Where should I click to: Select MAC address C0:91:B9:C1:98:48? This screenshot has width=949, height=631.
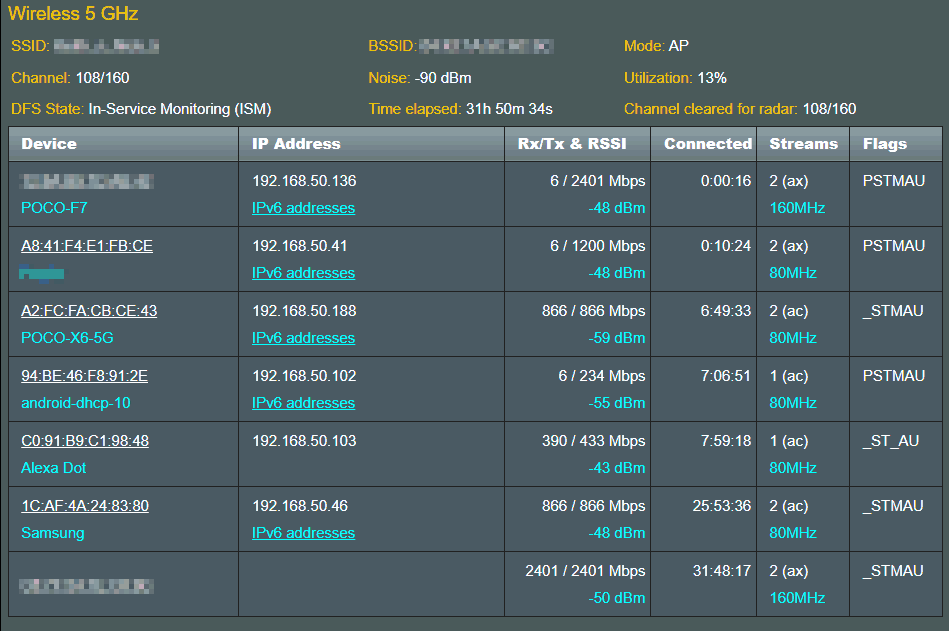(x=85, y=441)
